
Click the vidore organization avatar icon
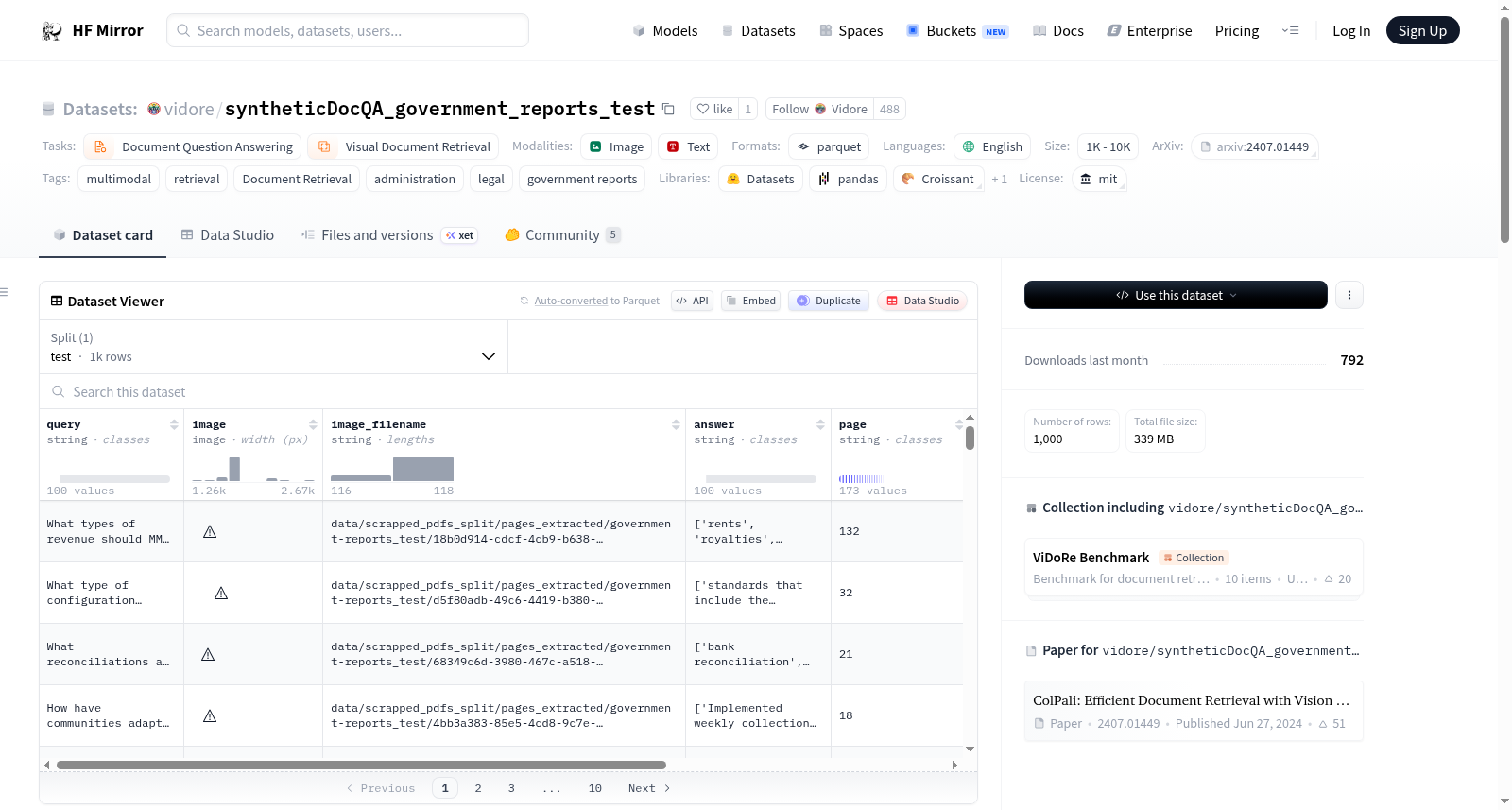[154, 109]
